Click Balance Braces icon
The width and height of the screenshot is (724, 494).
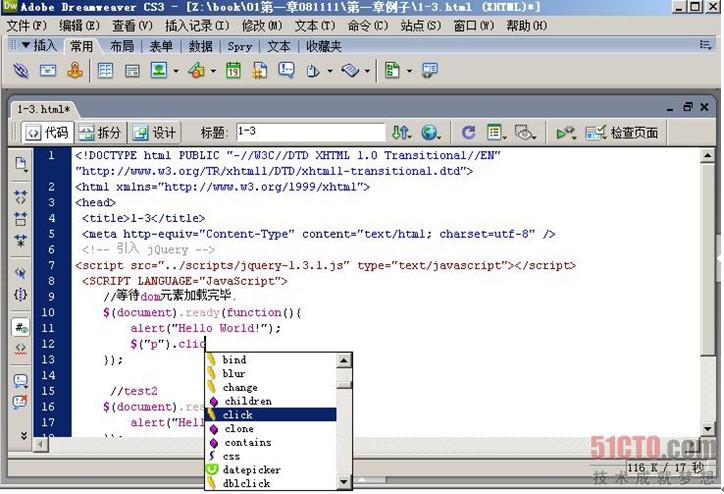[x=20, y=294]
